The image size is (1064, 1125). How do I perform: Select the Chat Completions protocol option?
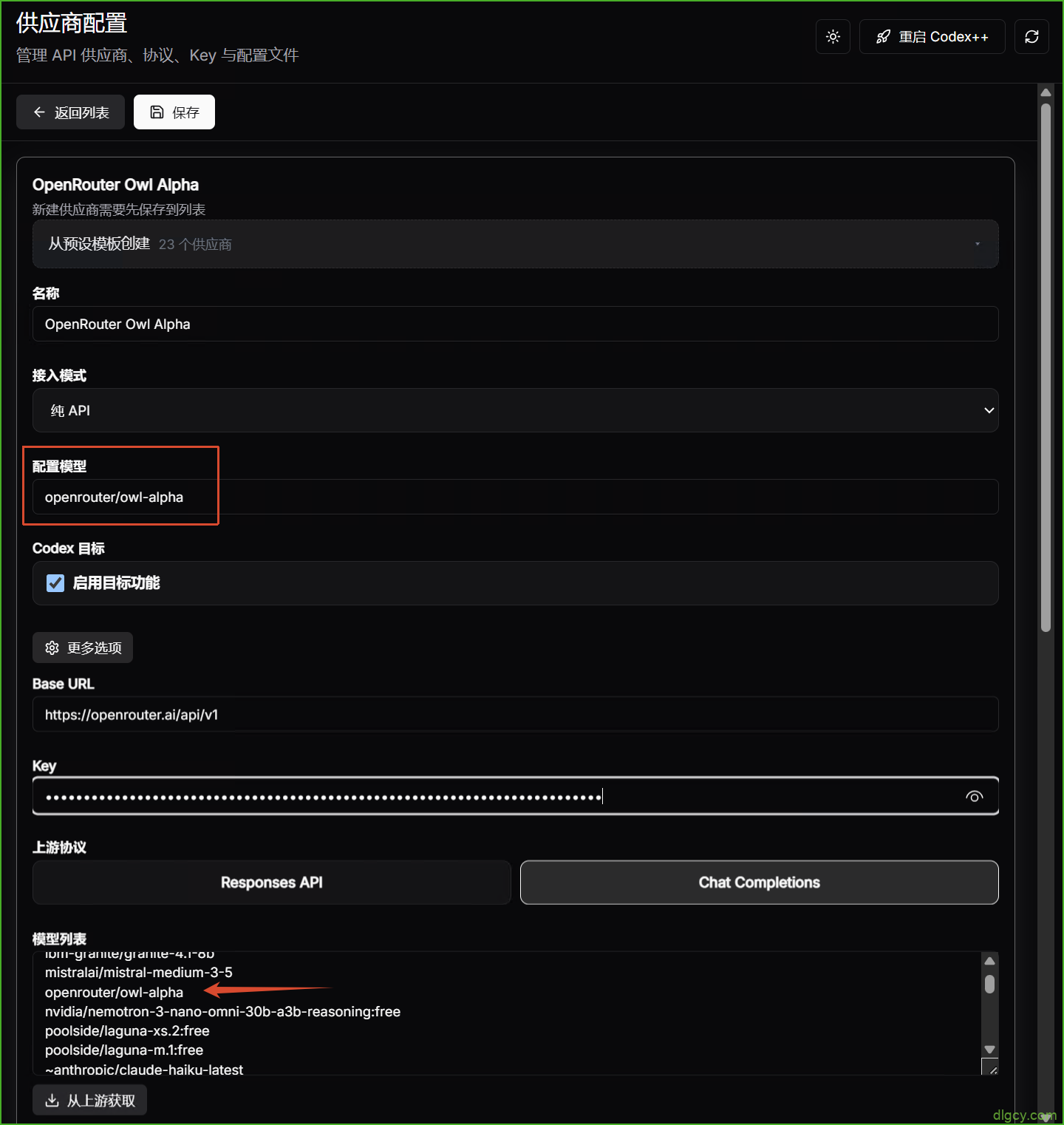coord(760,883)
